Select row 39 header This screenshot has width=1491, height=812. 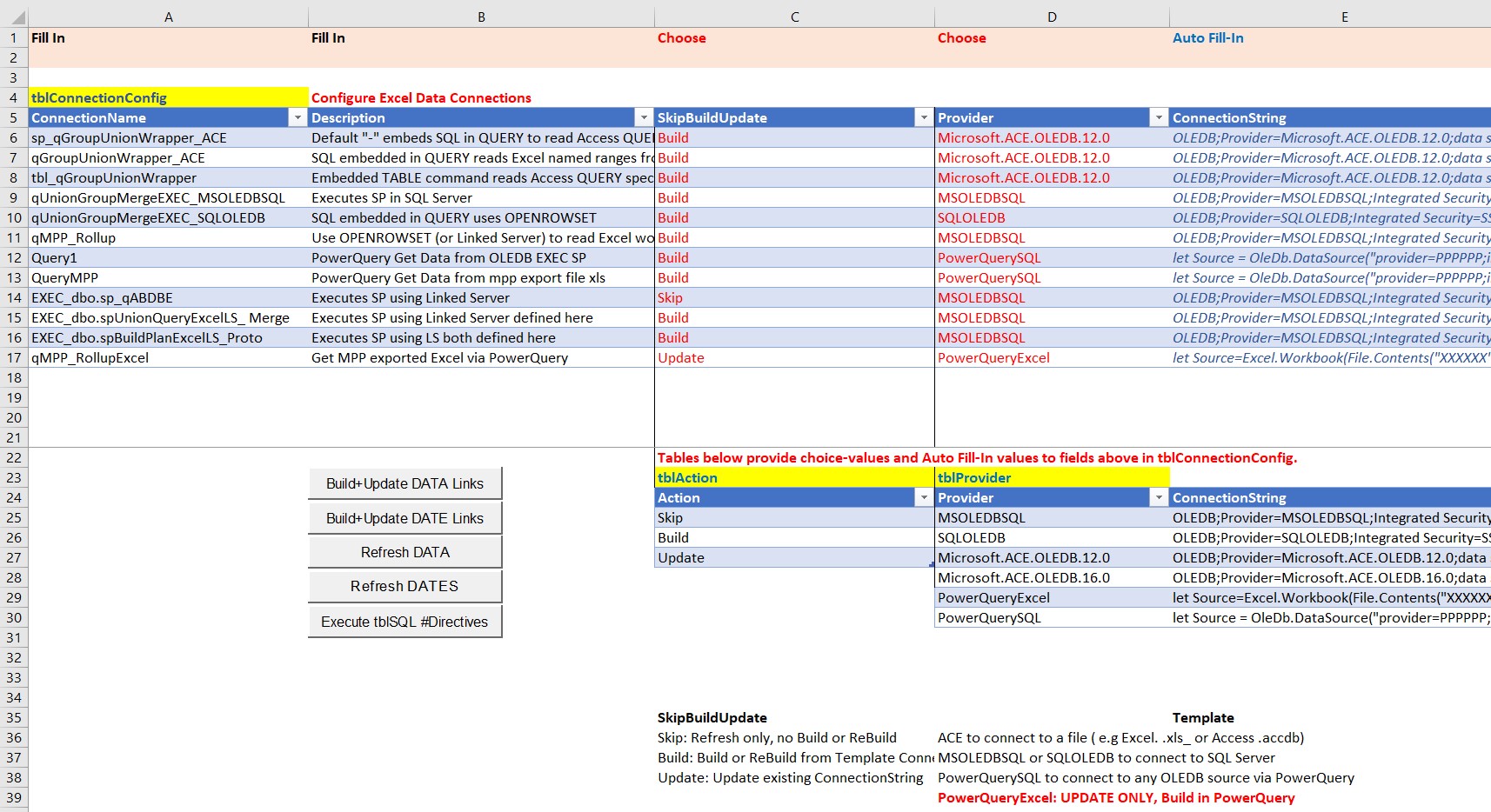[x=14, y=797]
